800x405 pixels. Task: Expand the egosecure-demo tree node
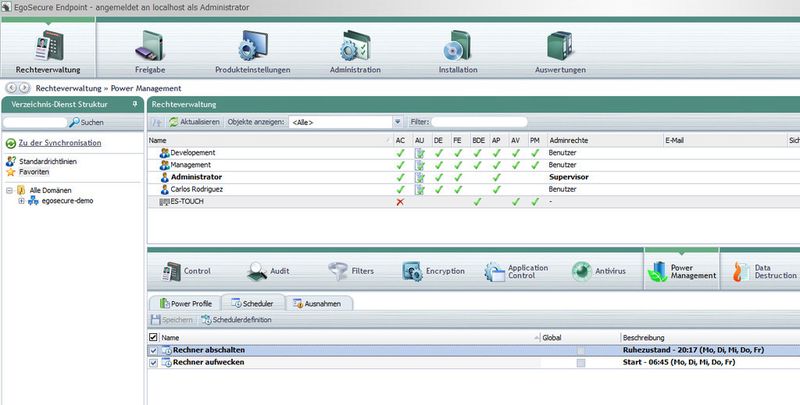pyautogui.click(x=21, y=201)
